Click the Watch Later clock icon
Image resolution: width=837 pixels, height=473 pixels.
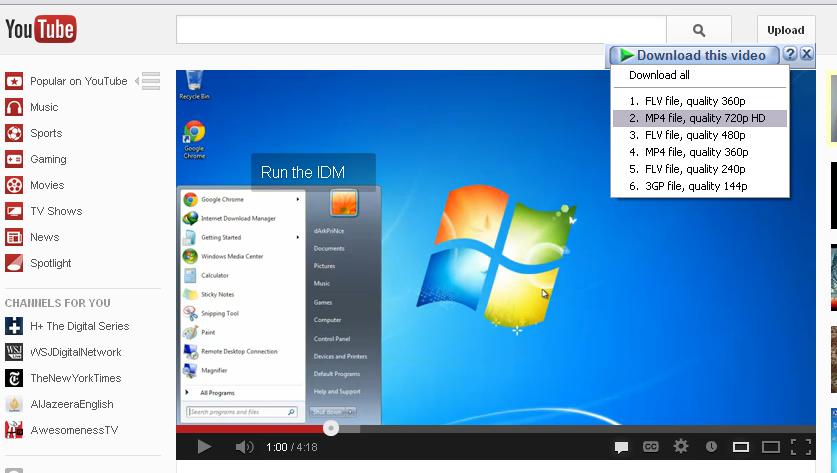711,447
